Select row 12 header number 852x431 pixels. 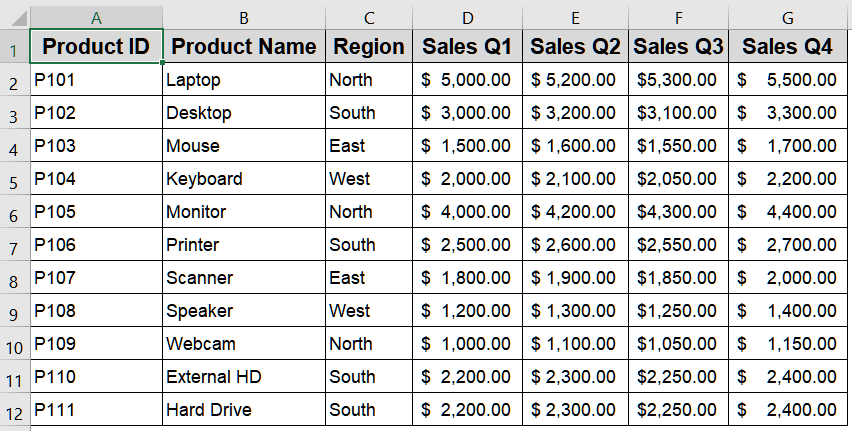click(14, 411)
